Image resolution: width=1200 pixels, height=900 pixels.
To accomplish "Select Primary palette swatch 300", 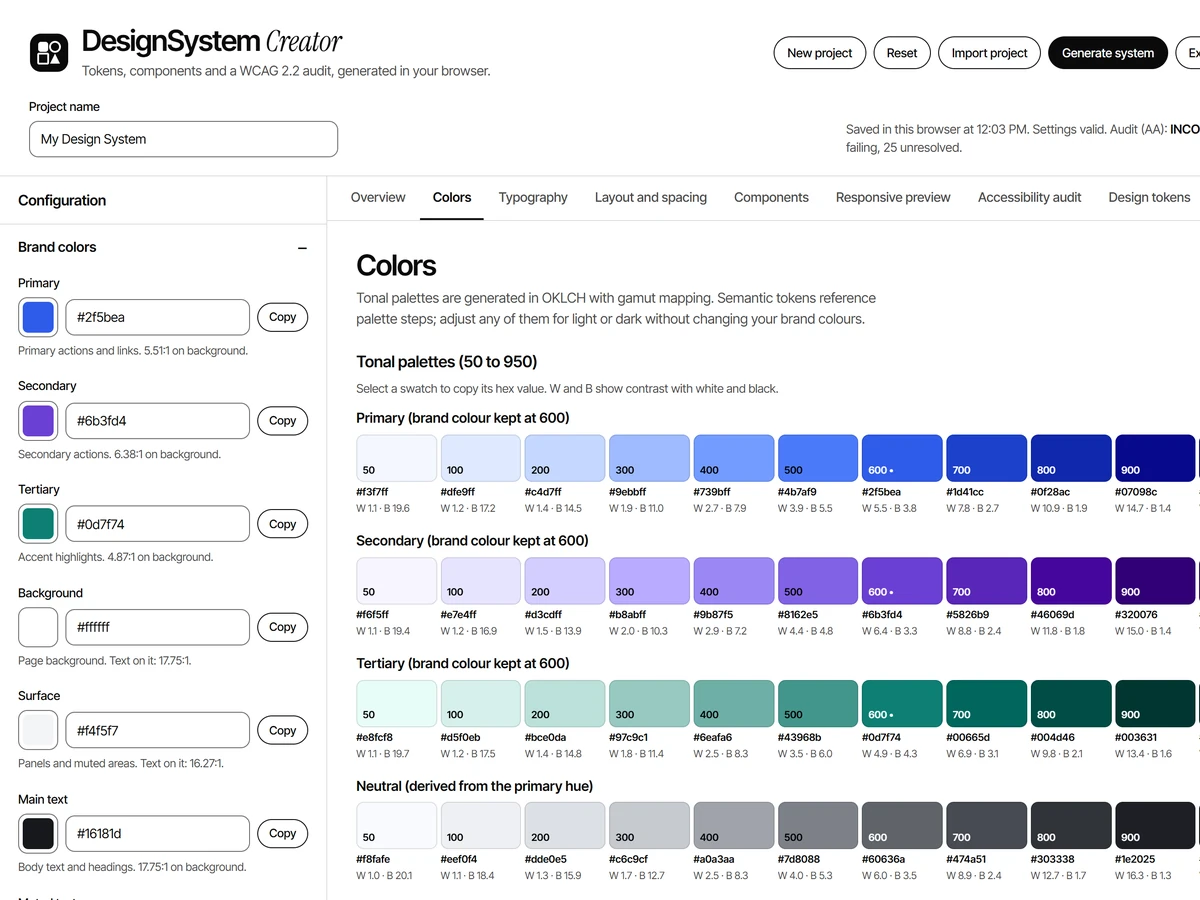I will point(649,458).
